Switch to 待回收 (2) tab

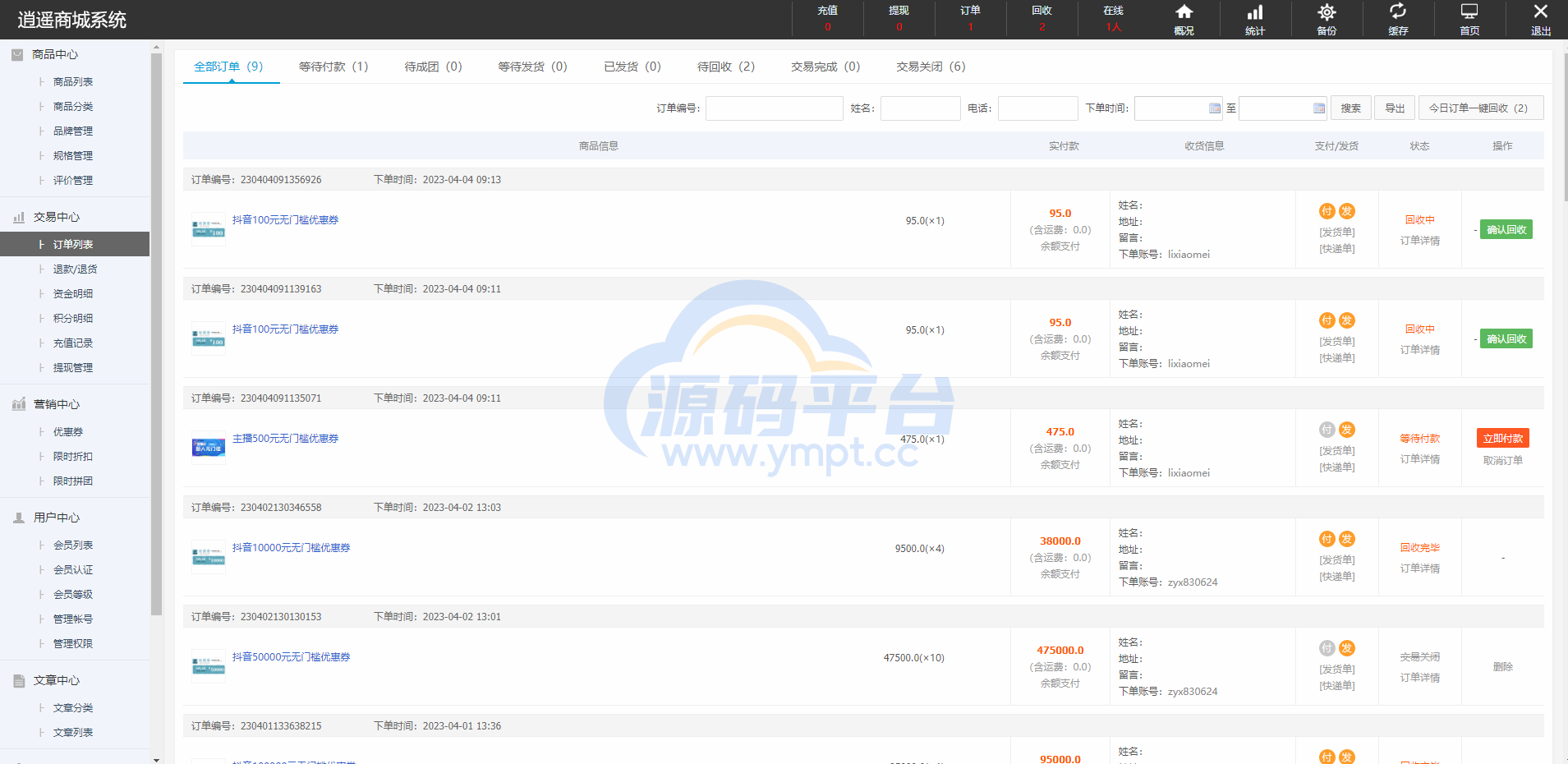click(726, 67)
